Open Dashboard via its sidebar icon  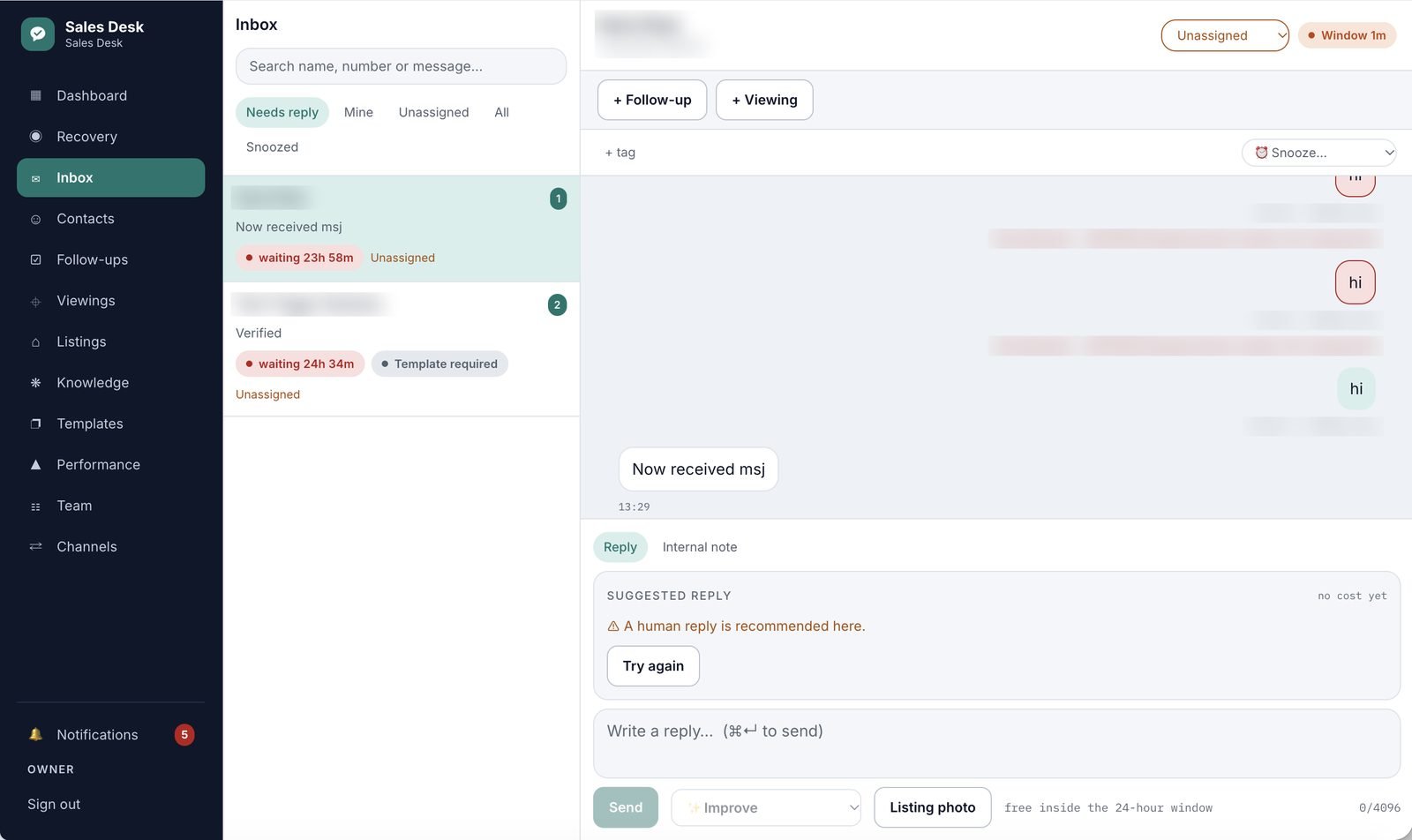(x=35, y=95)
